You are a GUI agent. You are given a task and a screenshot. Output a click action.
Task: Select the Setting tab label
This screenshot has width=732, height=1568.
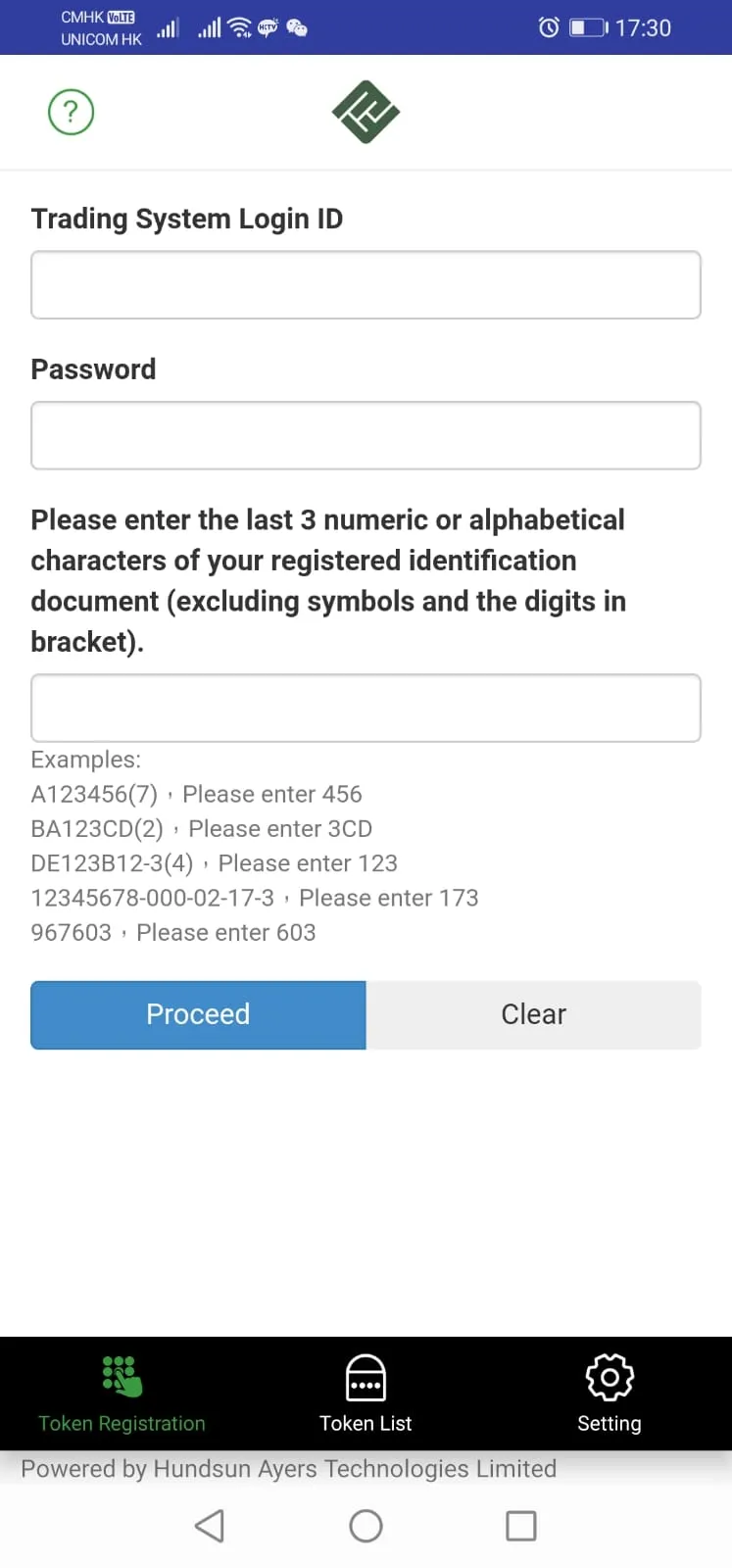[609, 1423]
